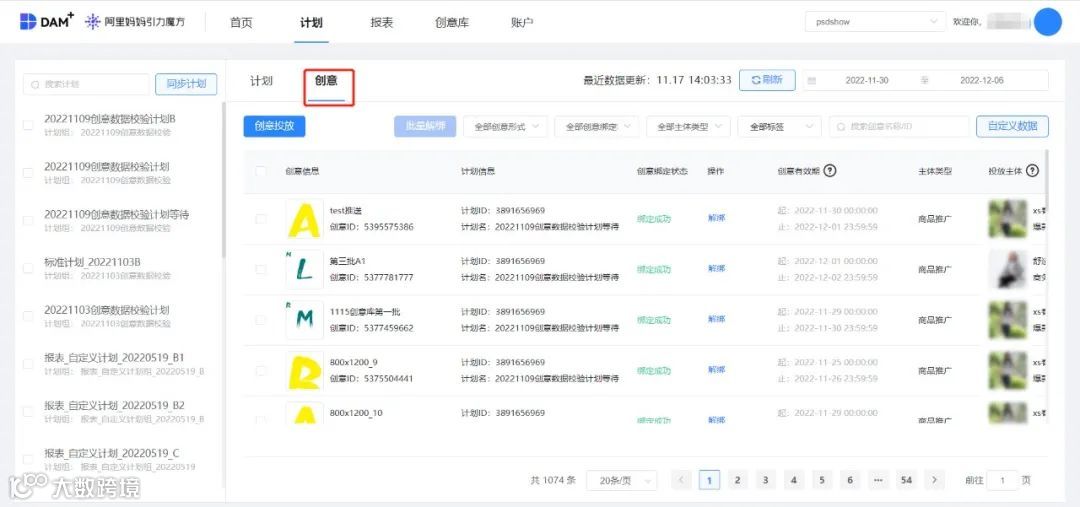
Task: Click the search icon in 搜索计划 box
Action: 36,84
